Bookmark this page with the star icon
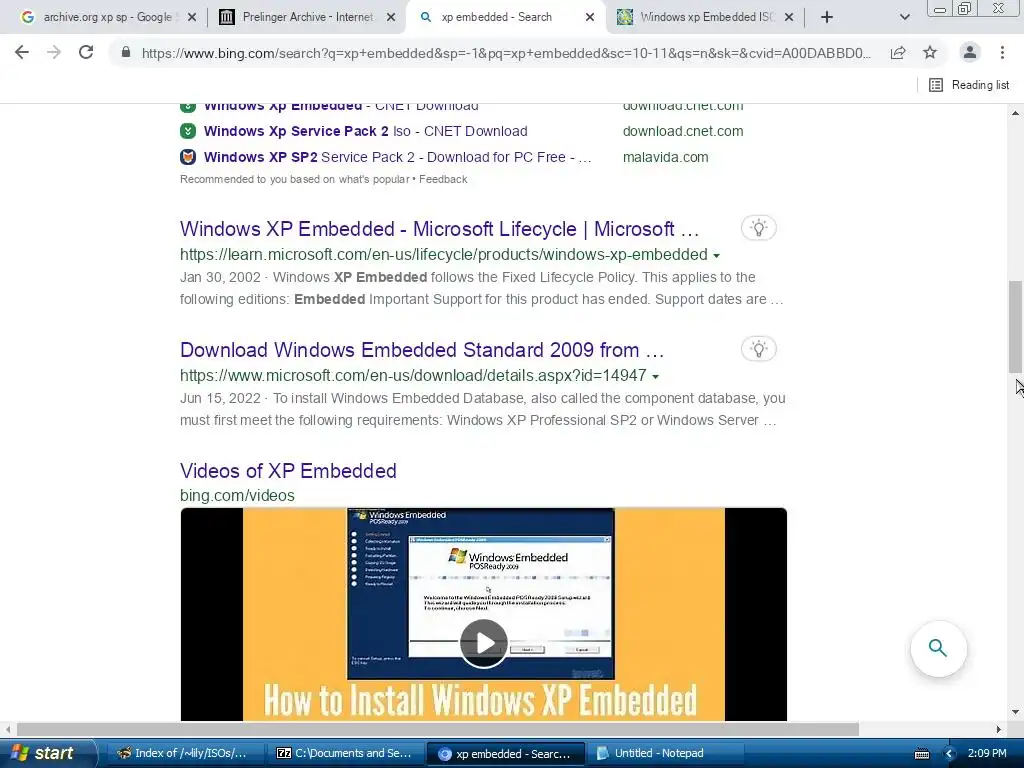The image size is (1024, 768). pos(930,52)
